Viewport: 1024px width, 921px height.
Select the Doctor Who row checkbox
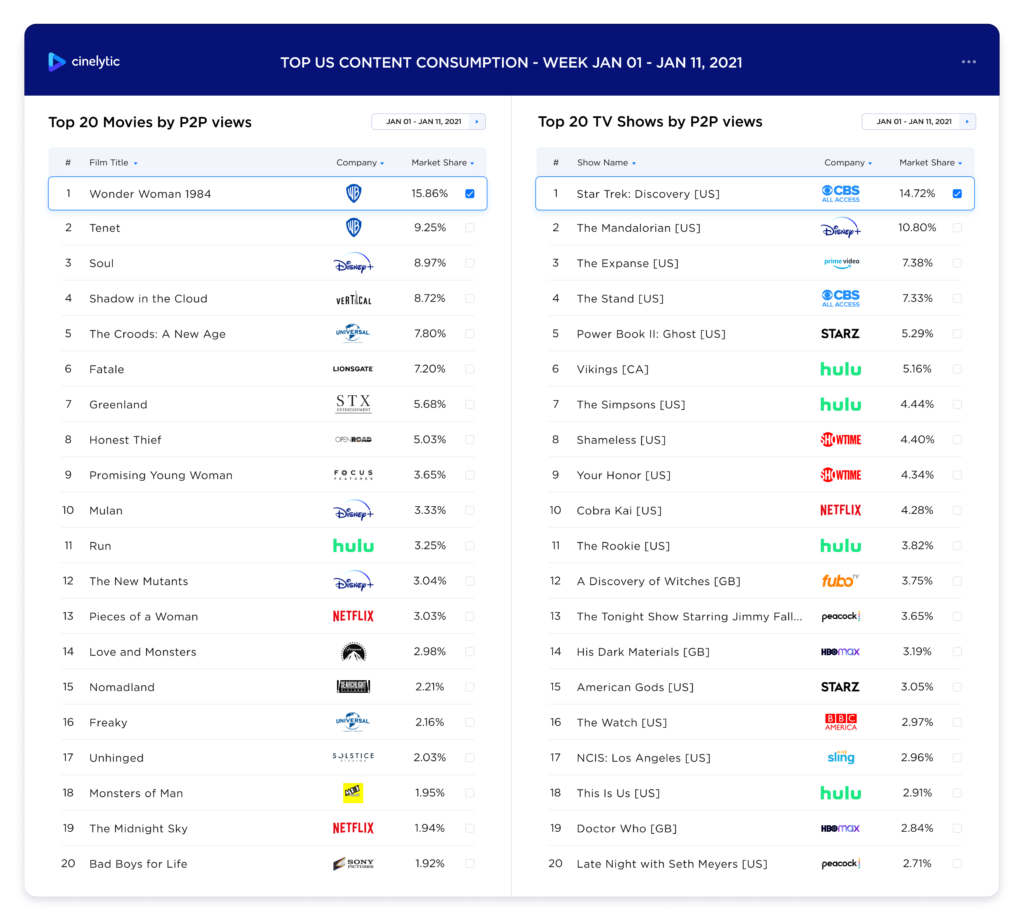[x=957, y=828]
